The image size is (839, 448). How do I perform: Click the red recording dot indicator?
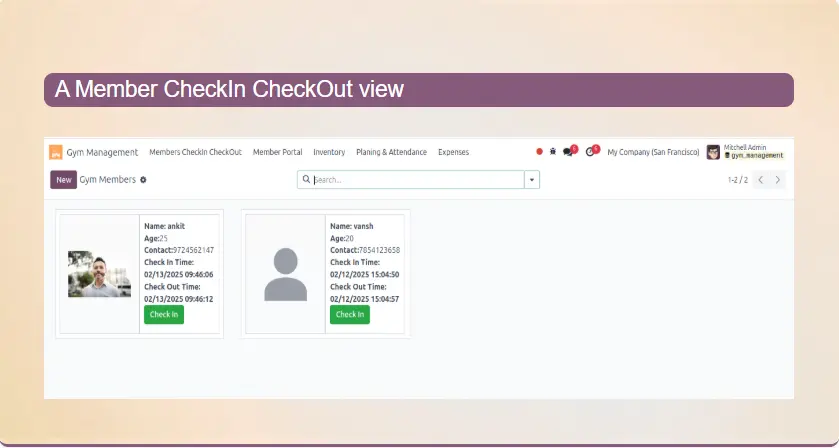539,152
